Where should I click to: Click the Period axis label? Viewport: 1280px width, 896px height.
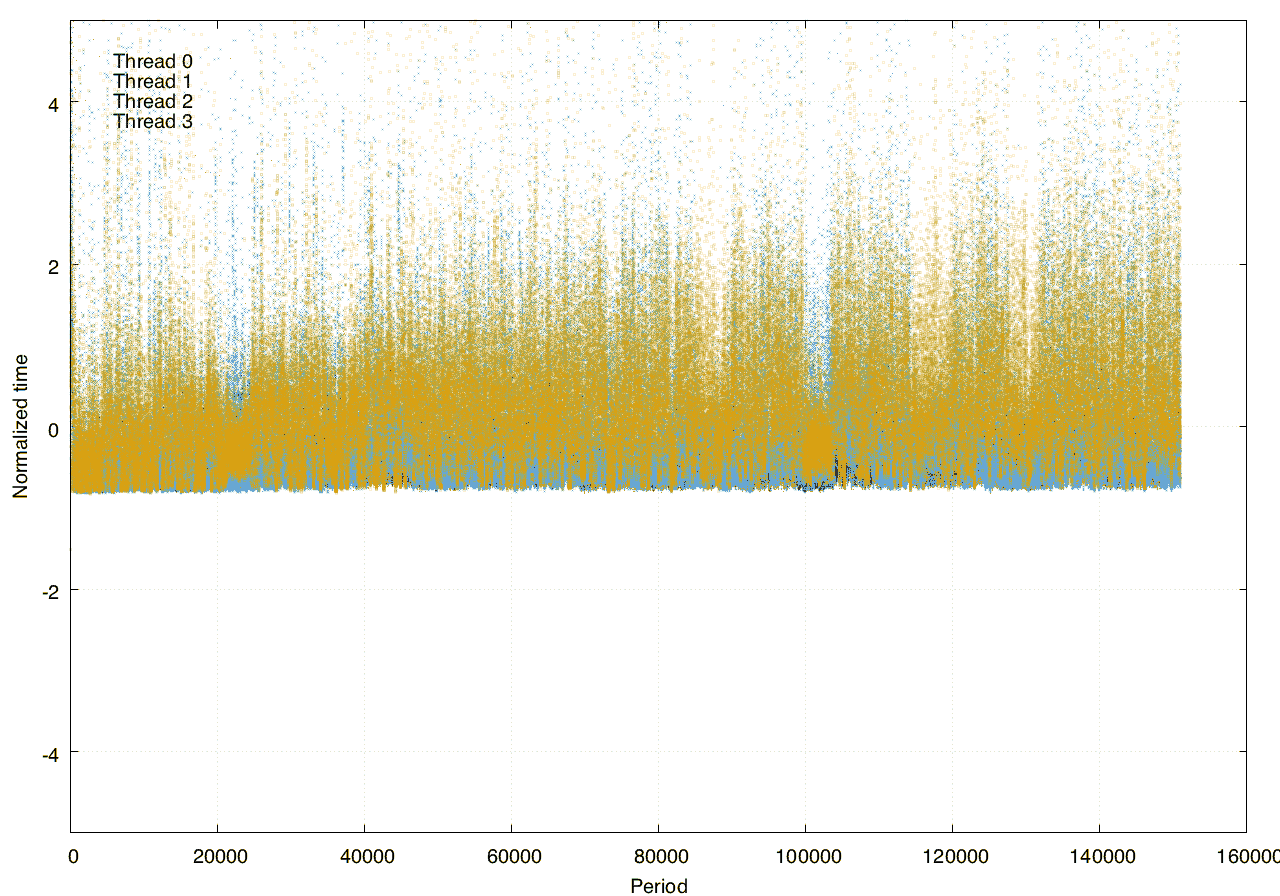[659, 885]
